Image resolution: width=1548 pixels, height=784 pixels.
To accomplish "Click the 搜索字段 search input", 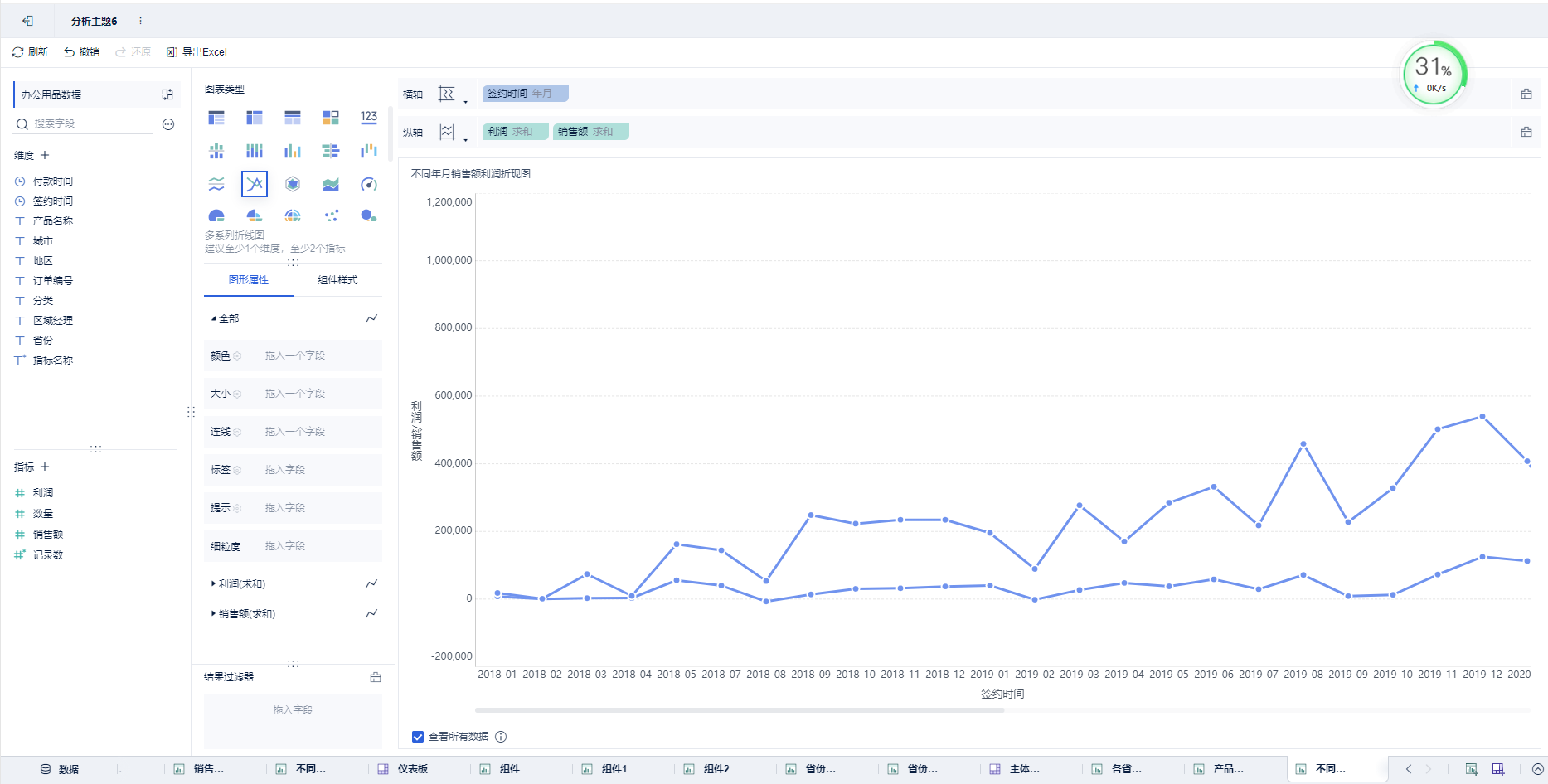I will click(x=91, y=123).
